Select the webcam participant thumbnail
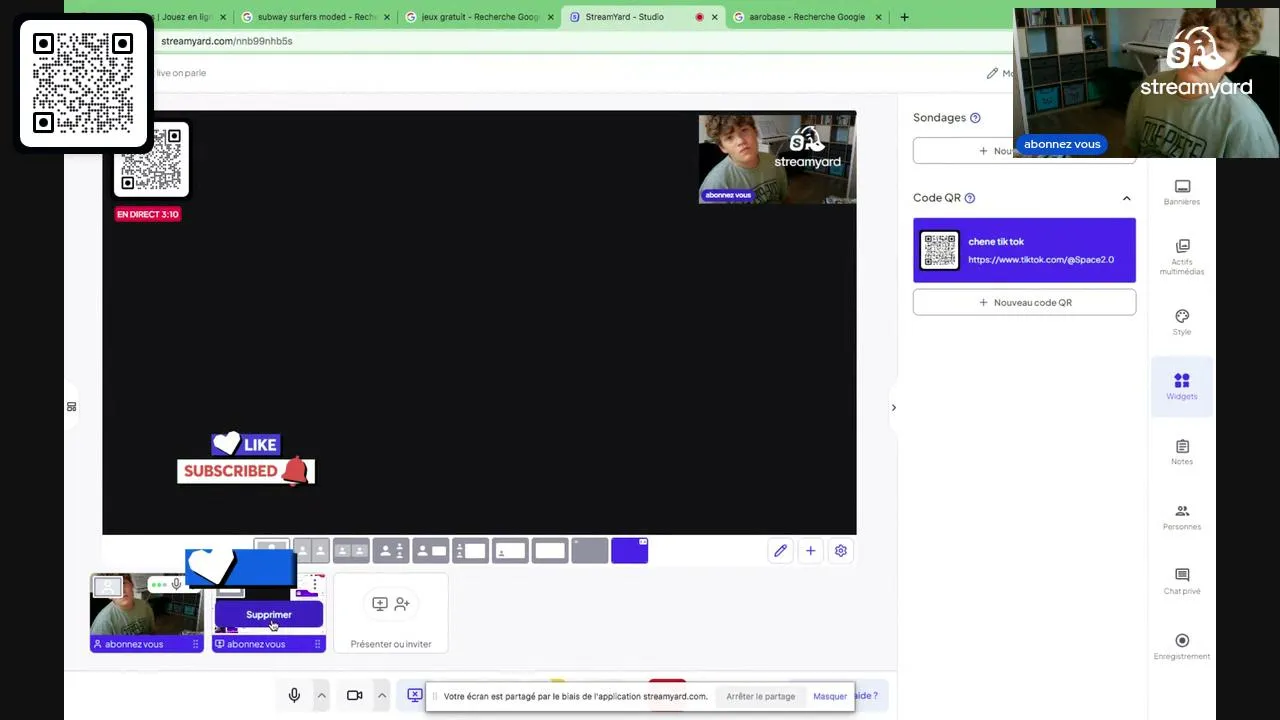This screenshot has width=1280, height=720. point(147,614)
